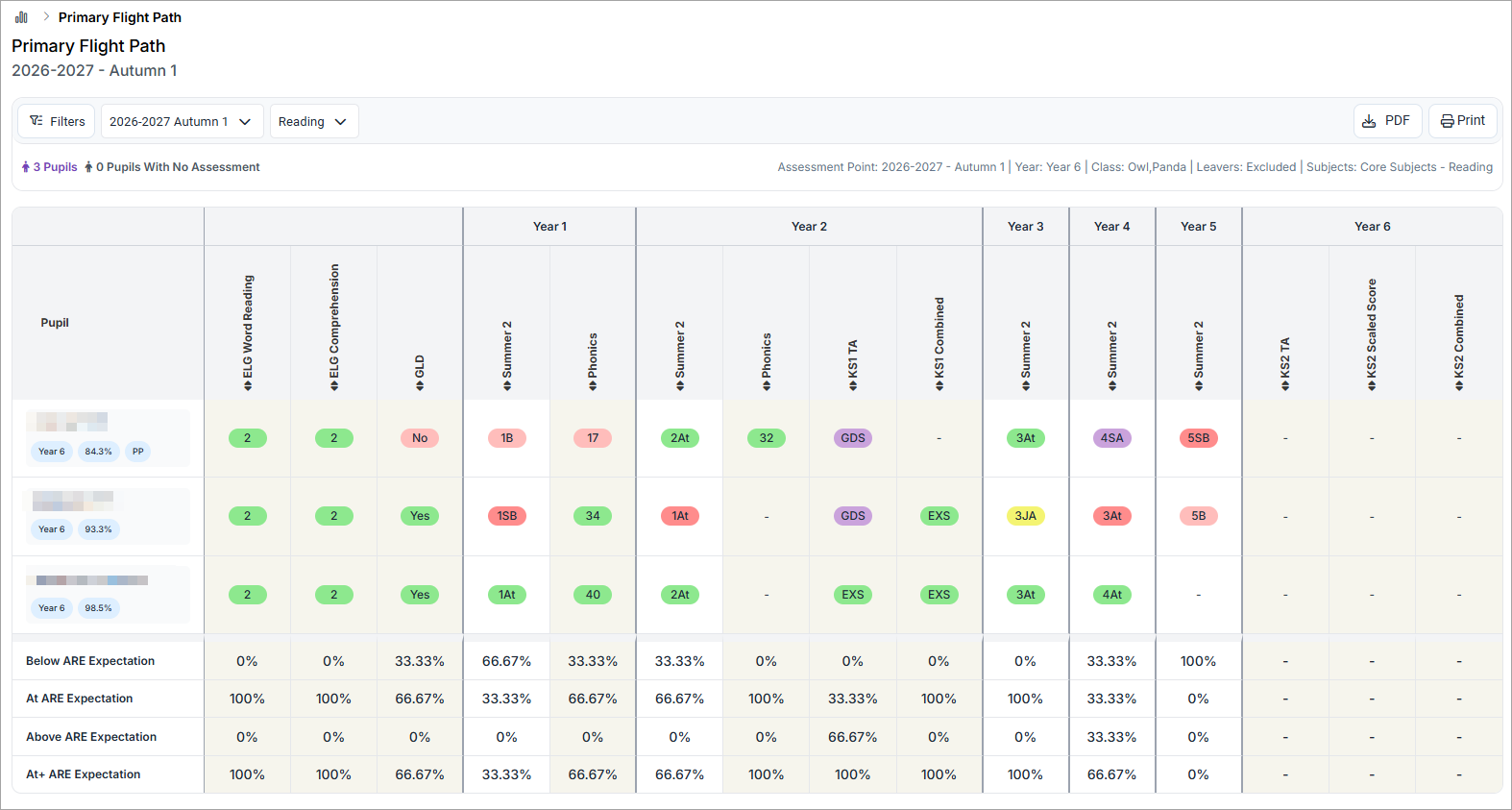
Task: Sort the Year 5 Summer 2 column
Action: pos(1199,385)
